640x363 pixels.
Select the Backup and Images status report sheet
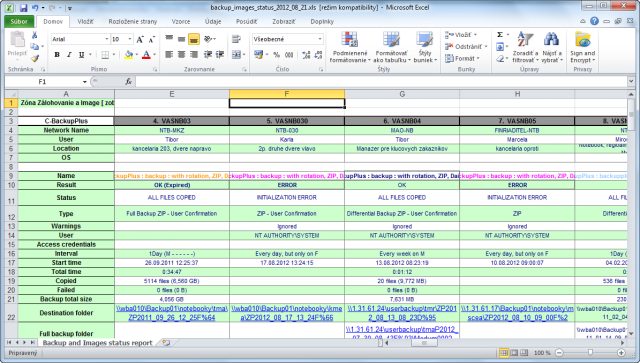pos(97,343)
